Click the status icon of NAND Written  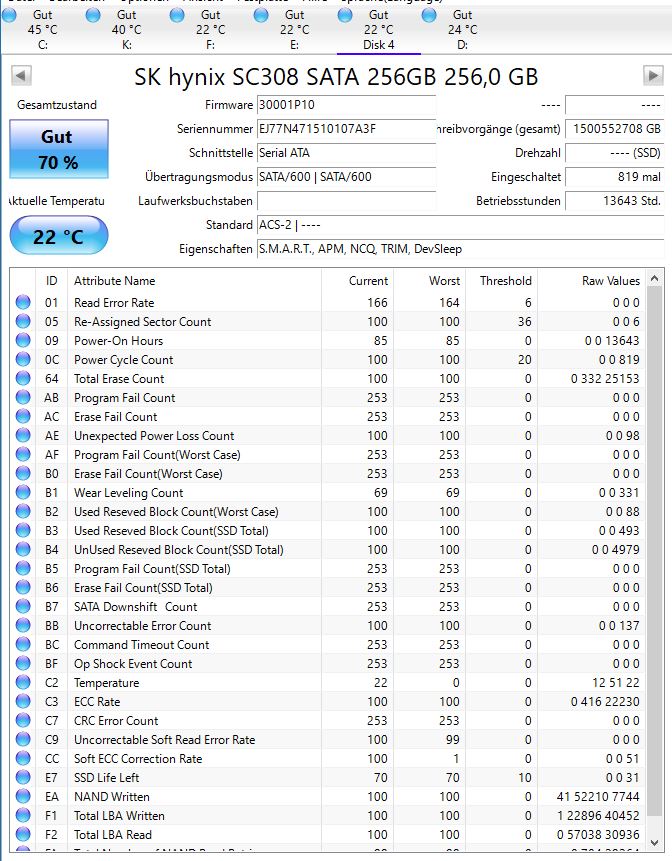click(x=23, y=796)
